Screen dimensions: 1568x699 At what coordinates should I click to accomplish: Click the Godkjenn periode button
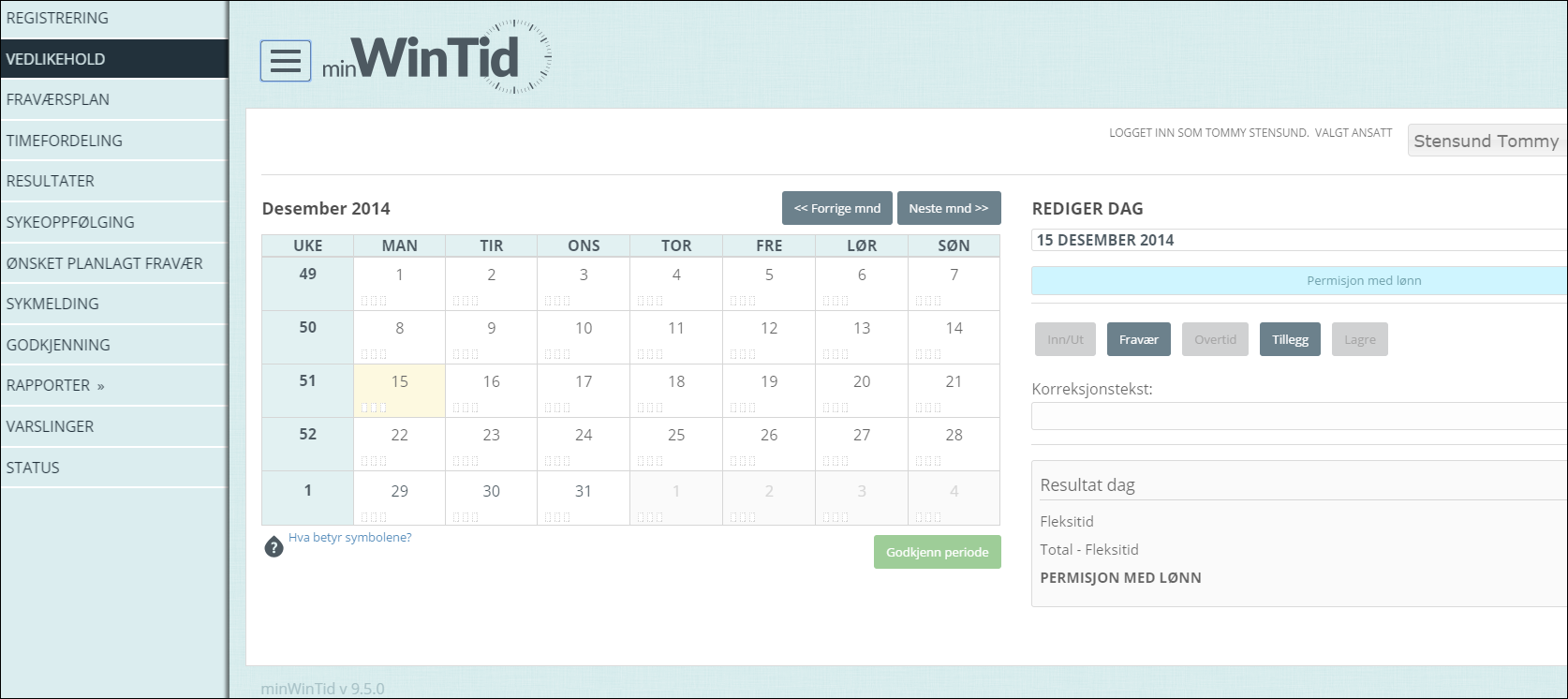point(938,552)
